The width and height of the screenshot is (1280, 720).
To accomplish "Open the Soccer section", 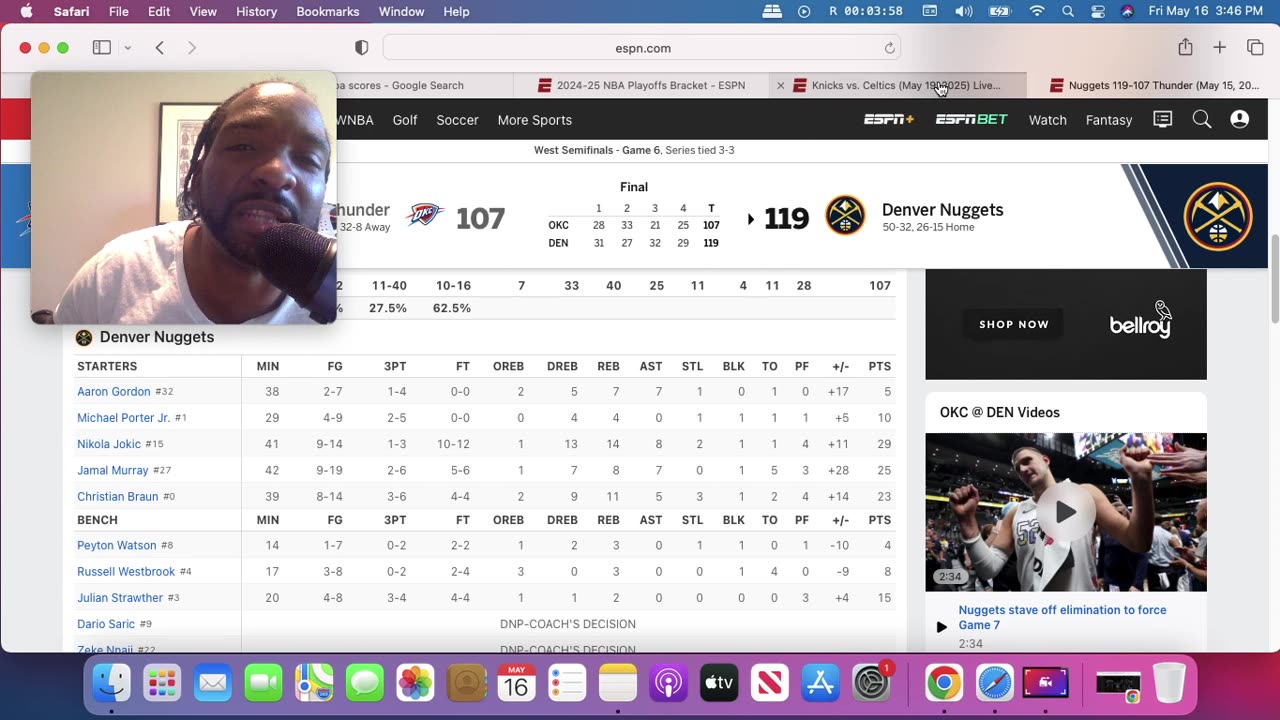I will 457,120.
